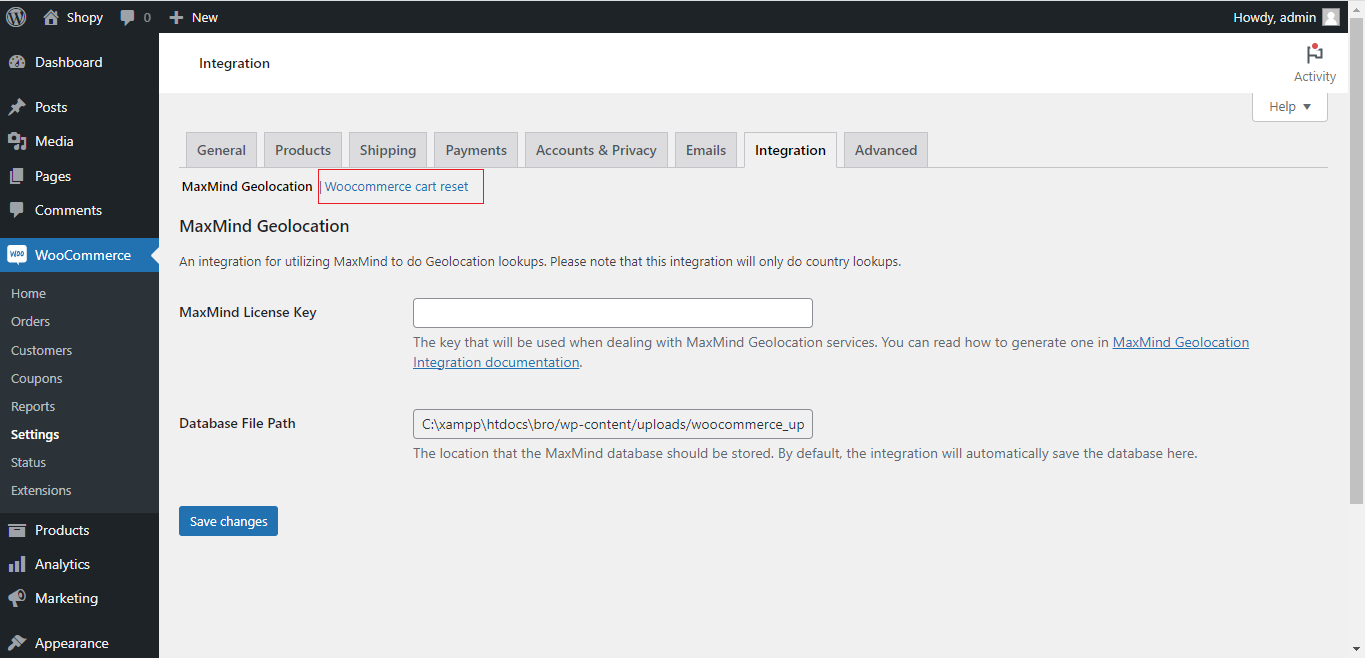This screenshot has height=658, width=1365.
Task: Open the Settings submenu
Action: point(35,434)
